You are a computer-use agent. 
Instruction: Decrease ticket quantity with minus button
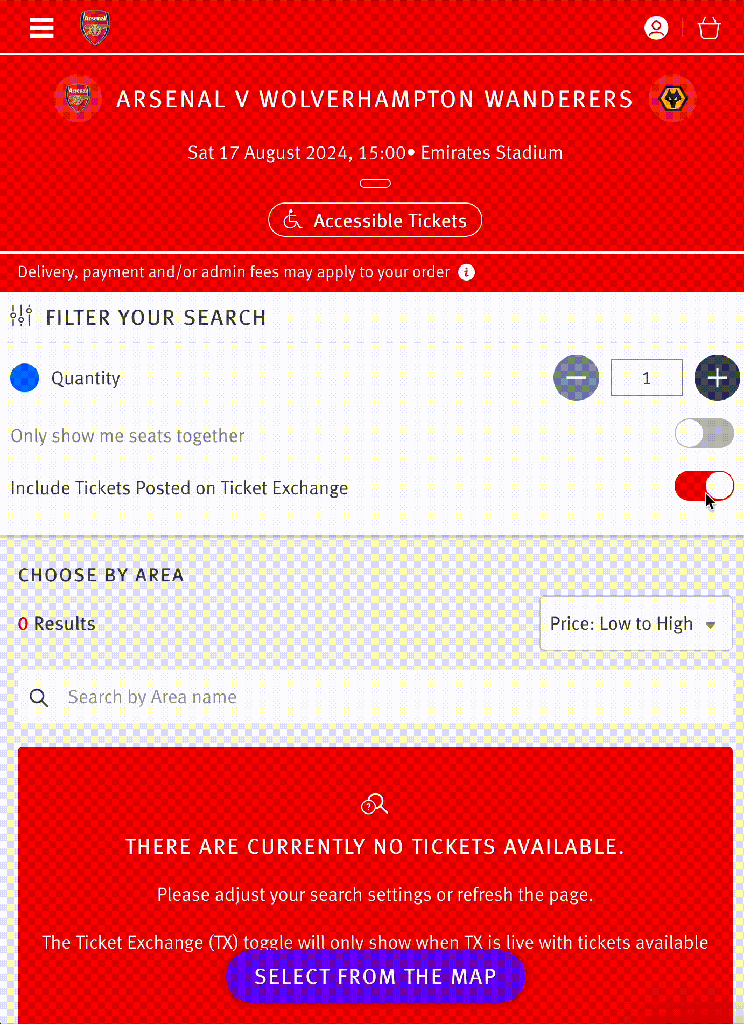(x=576, y=378)
